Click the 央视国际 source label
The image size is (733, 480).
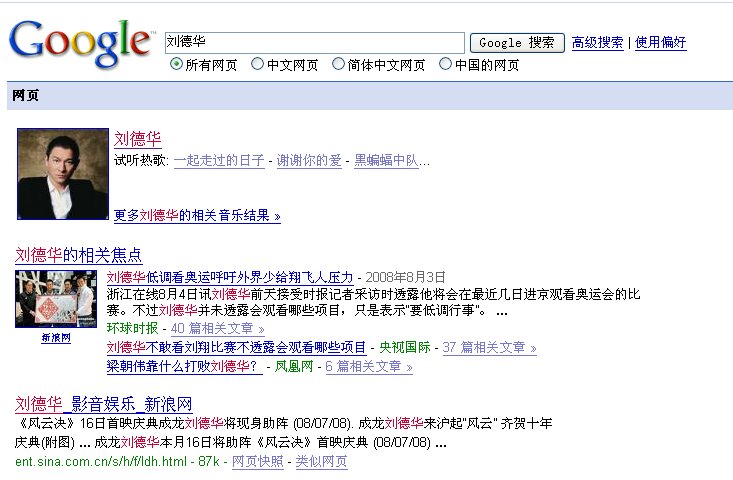point(405,347)
